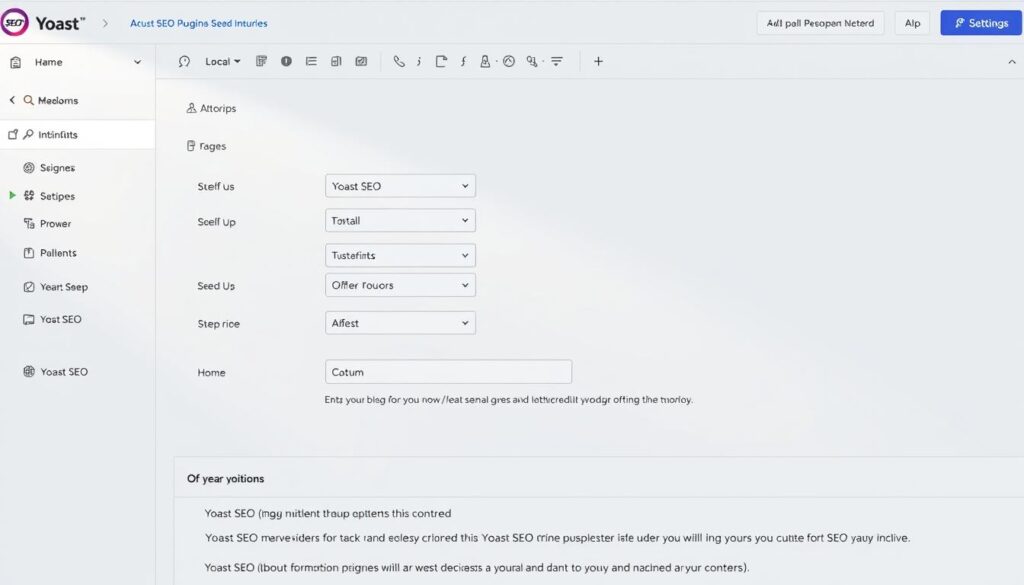This screenshot has height=585, width=1024.
Task: Click the note list toolbar icon
Action: (x=261, y=61)
